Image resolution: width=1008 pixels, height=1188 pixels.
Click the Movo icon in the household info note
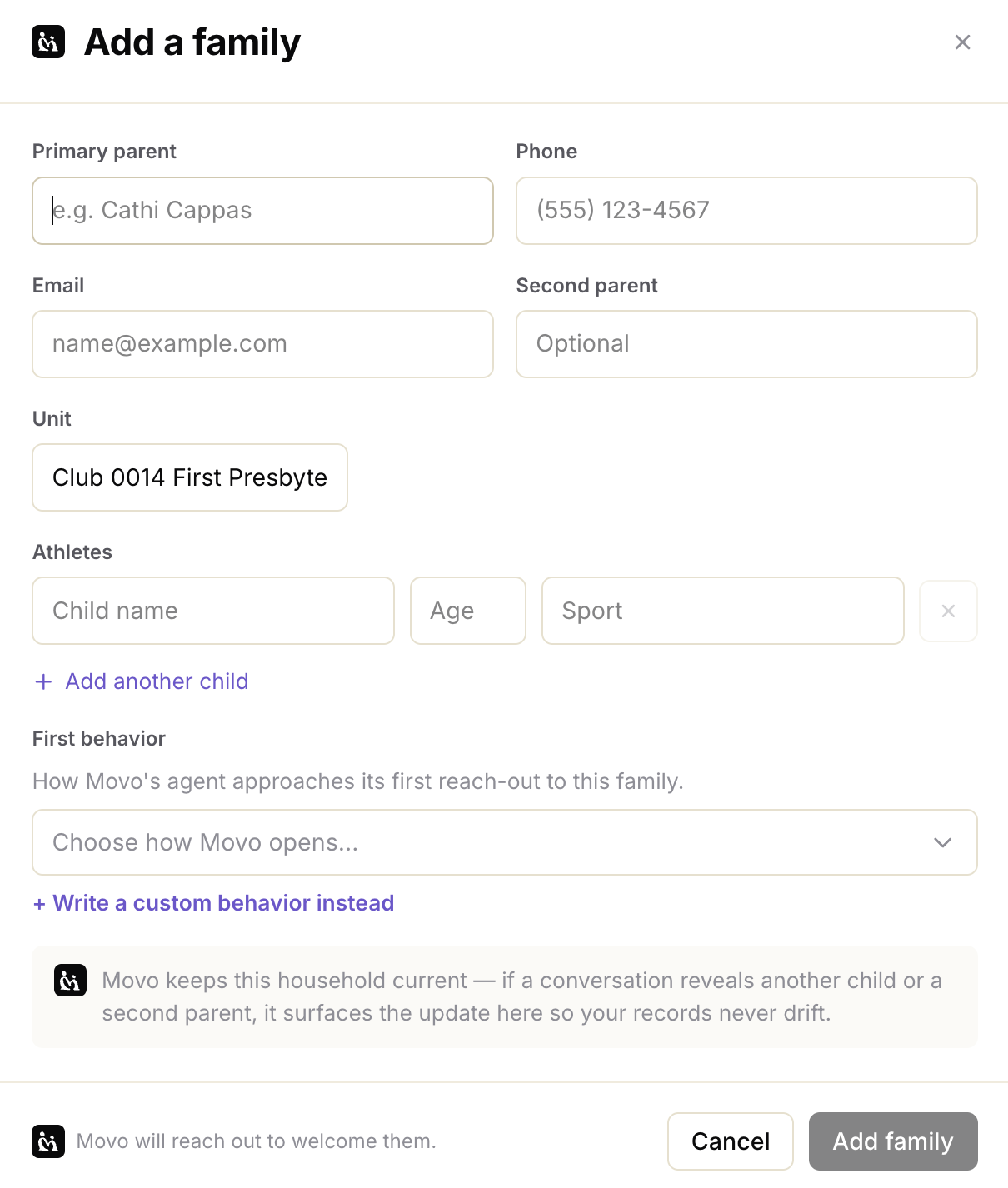coord(70,981)
